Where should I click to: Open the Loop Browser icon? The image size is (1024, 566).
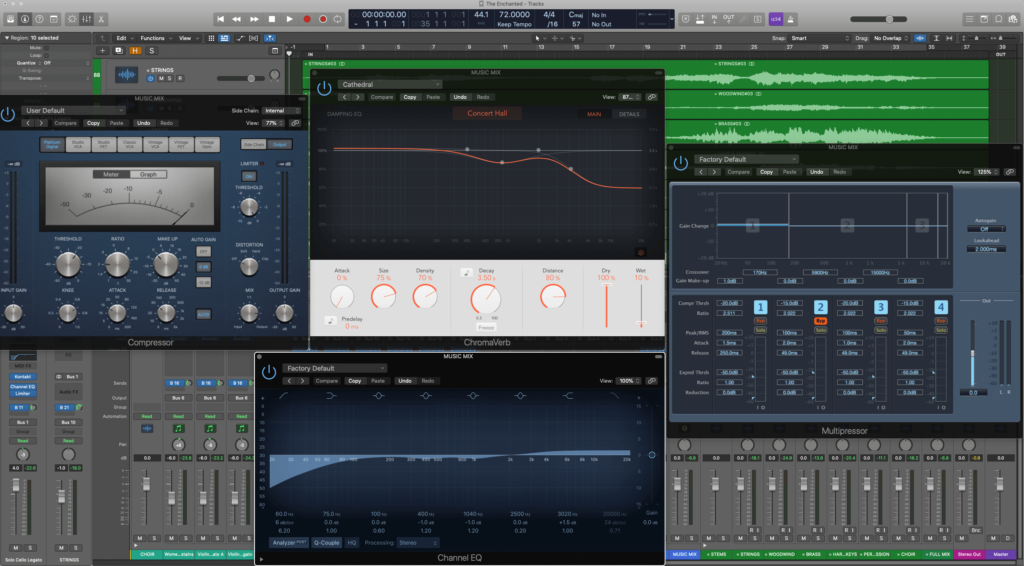coord(999,19)
